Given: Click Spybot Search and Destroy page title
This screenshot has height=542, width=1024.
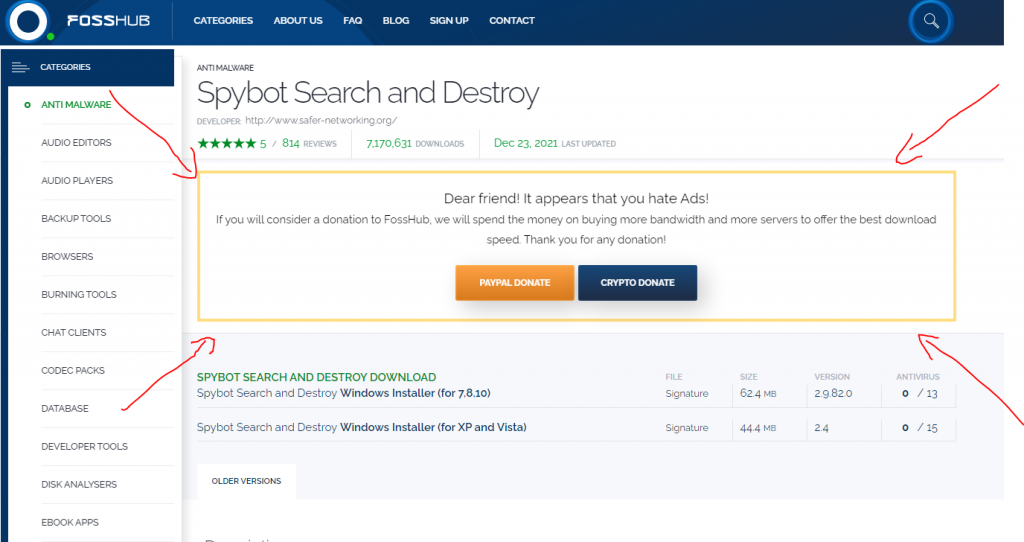Looking at the screenshot, I should [x=368, y=93].
